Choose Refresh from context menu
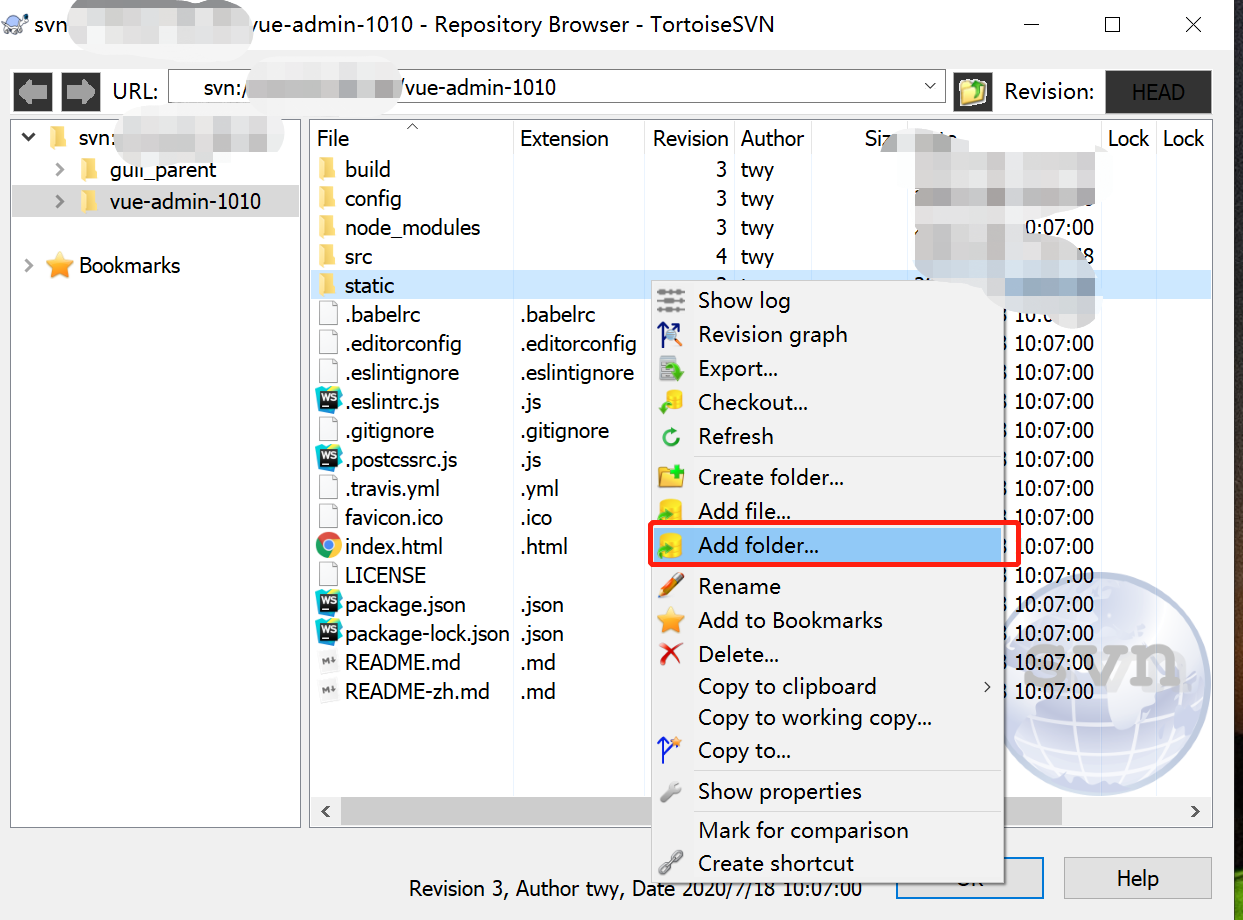 827,436
